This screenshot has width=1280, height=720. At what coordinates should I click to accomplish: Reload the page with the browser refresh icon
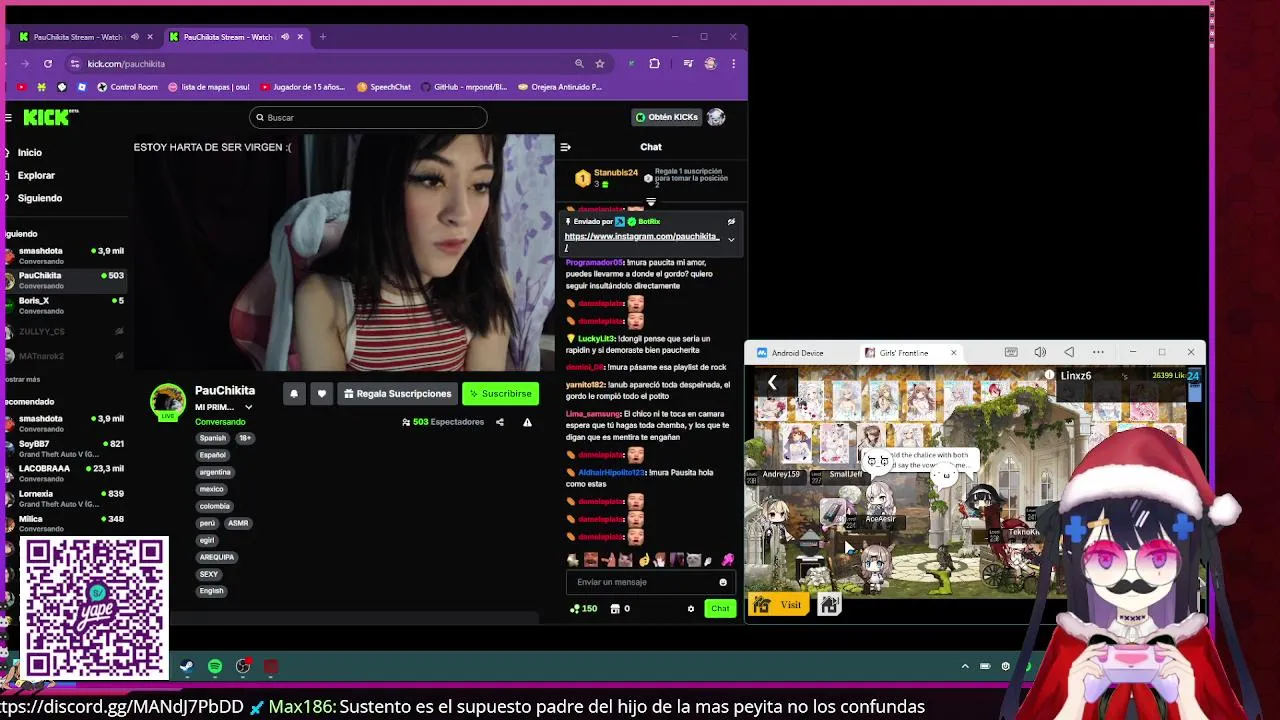(47, 64)
